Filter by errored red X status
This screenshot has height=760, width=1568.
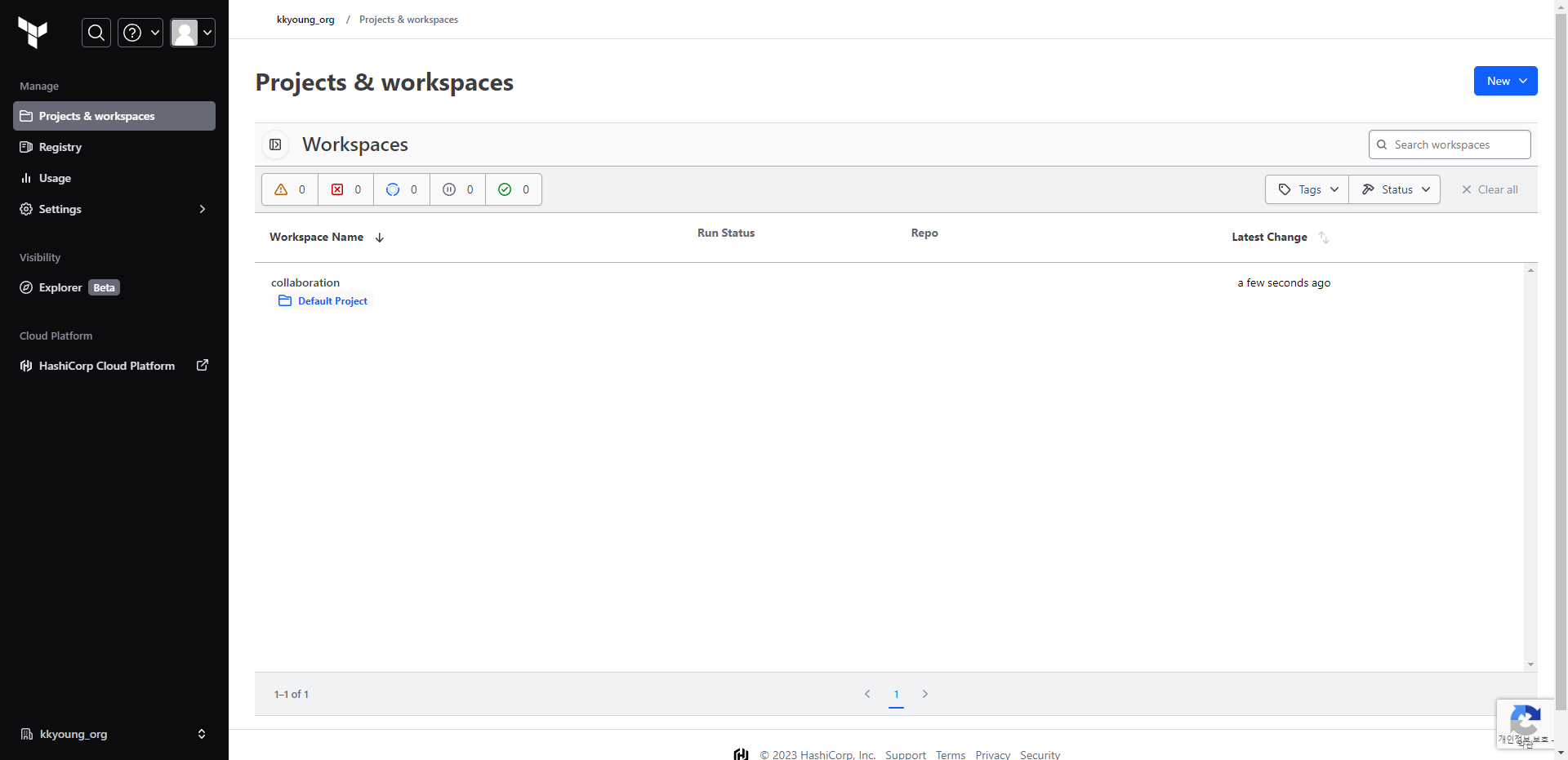(x=346, y=189)
